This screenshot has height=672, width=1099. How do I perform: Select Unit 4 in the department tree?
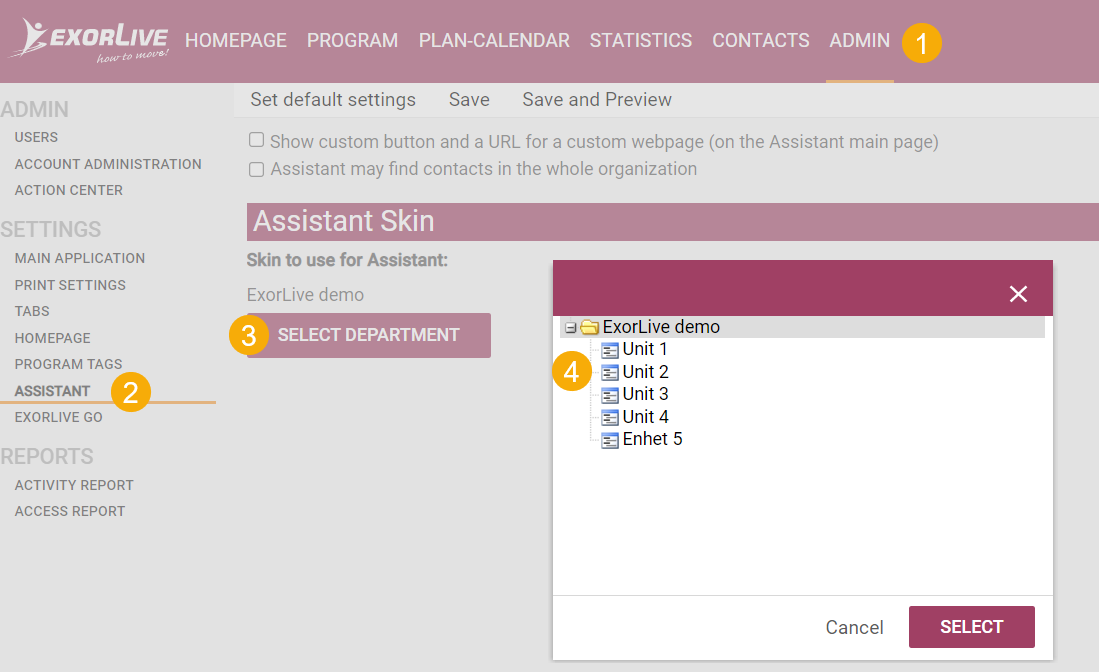pyautogui.click(x=646, y=417)
